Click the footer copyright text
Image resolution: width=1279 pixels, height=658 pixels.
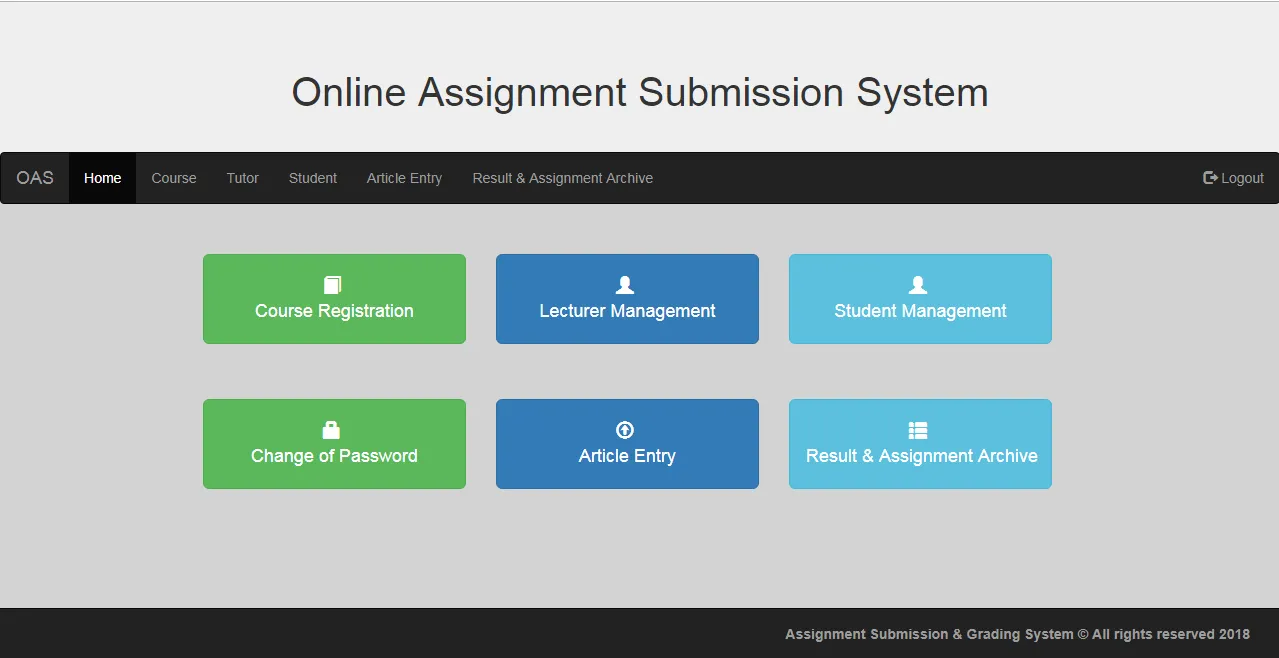pos(1017,634)
